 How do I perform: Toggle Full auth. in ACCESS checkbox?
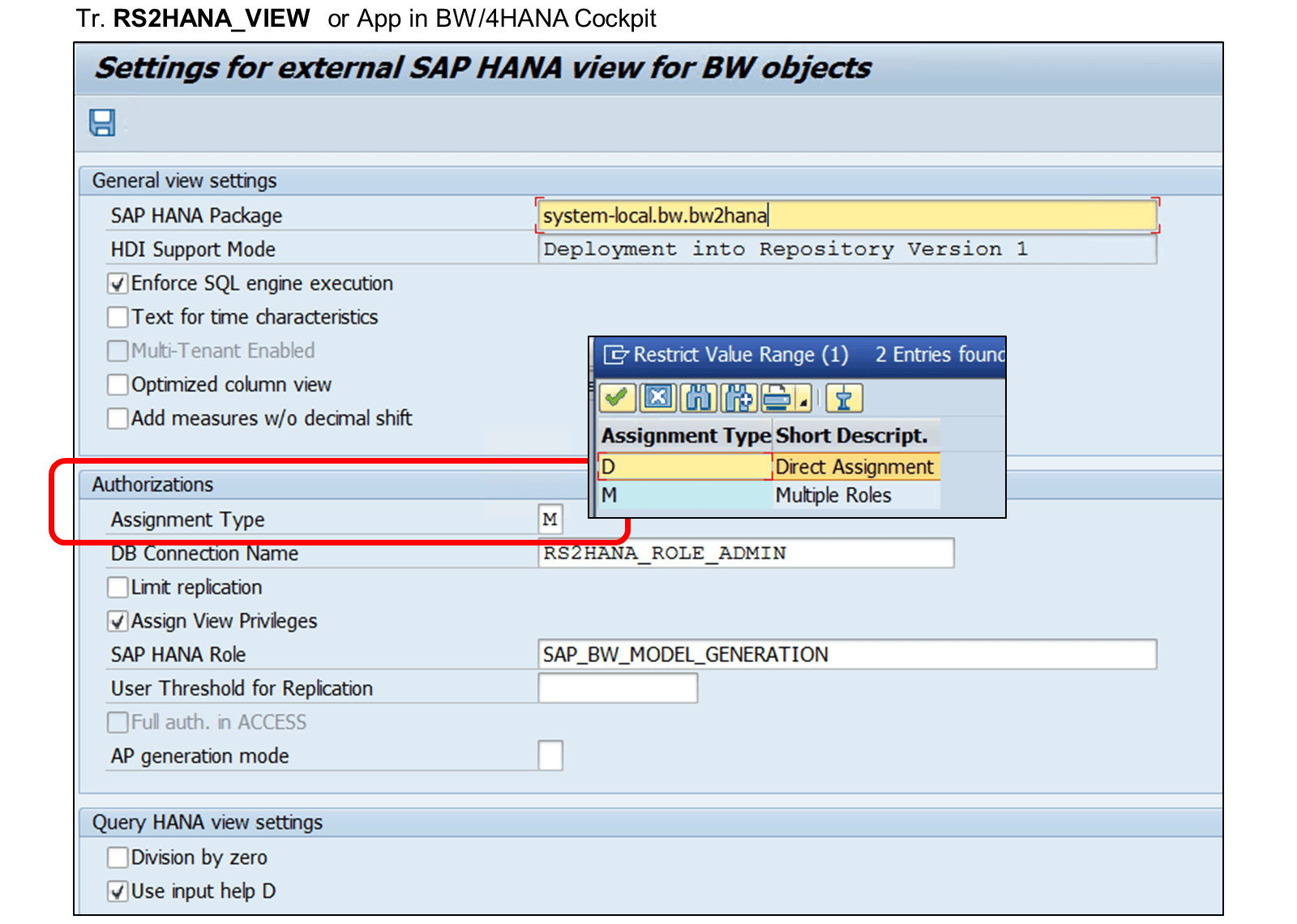click(118, 722)
